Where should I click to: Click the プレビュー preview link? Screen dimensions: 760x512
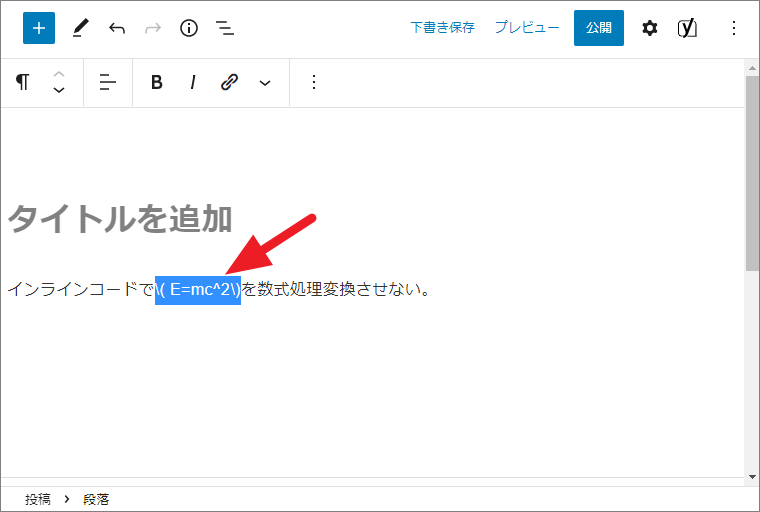(527, 28)
